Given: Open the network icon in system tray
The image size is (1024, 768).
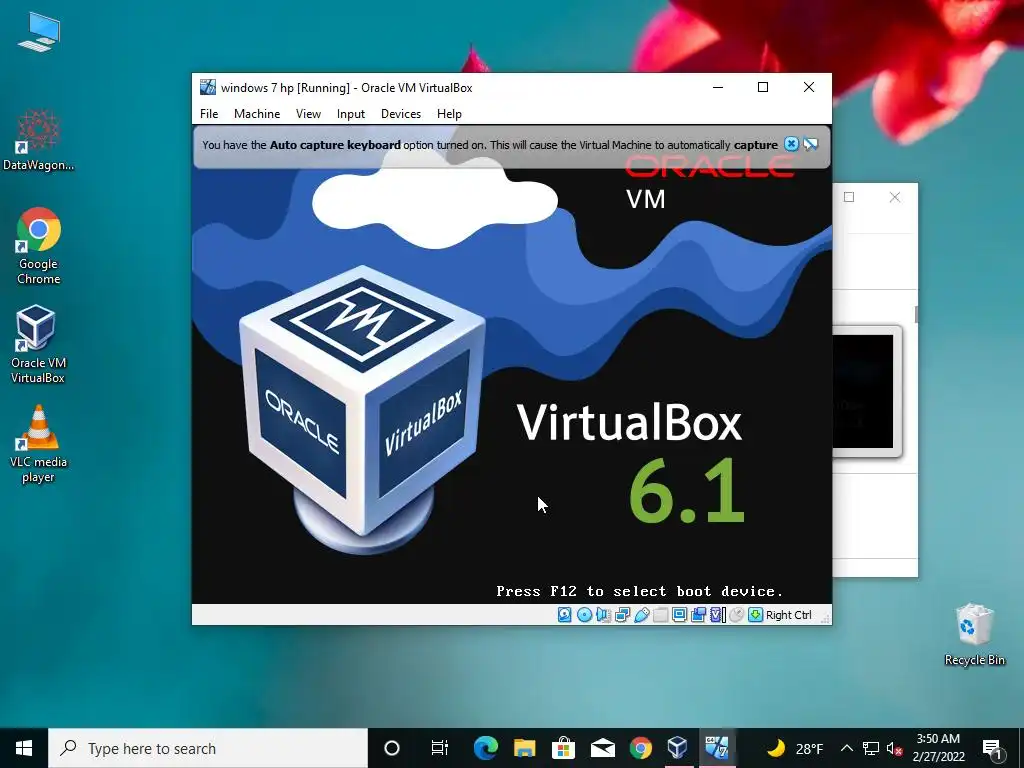Looking at the screenshot, I should [x=871, y=748].
